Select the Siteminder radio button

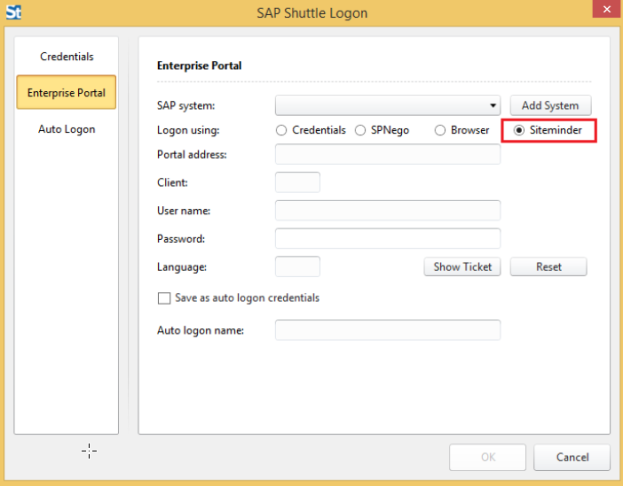point(518,131)
